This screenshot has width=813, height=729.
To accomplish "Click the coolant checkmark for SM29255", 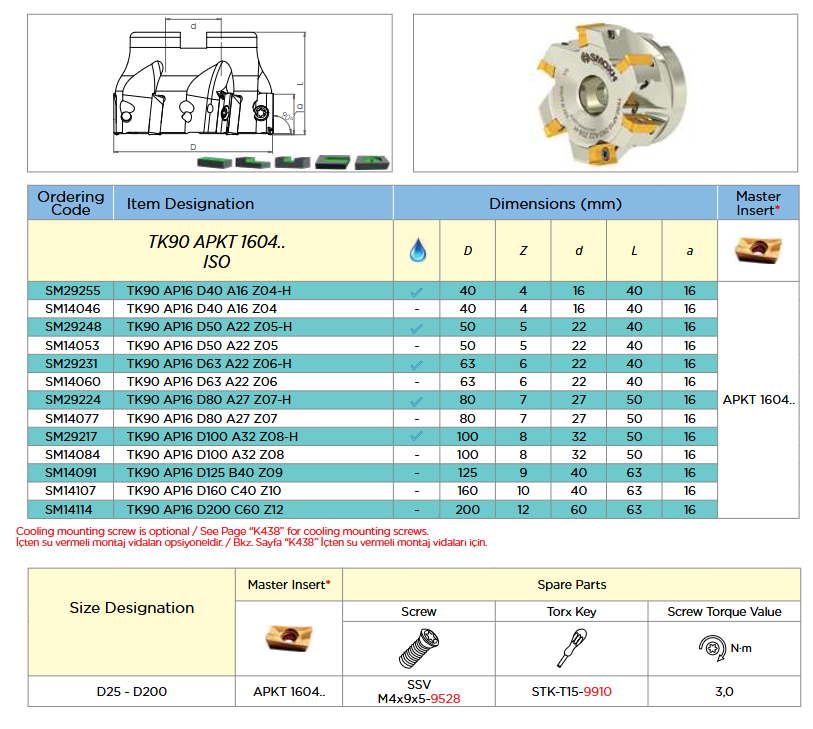I will coord(416,291).
